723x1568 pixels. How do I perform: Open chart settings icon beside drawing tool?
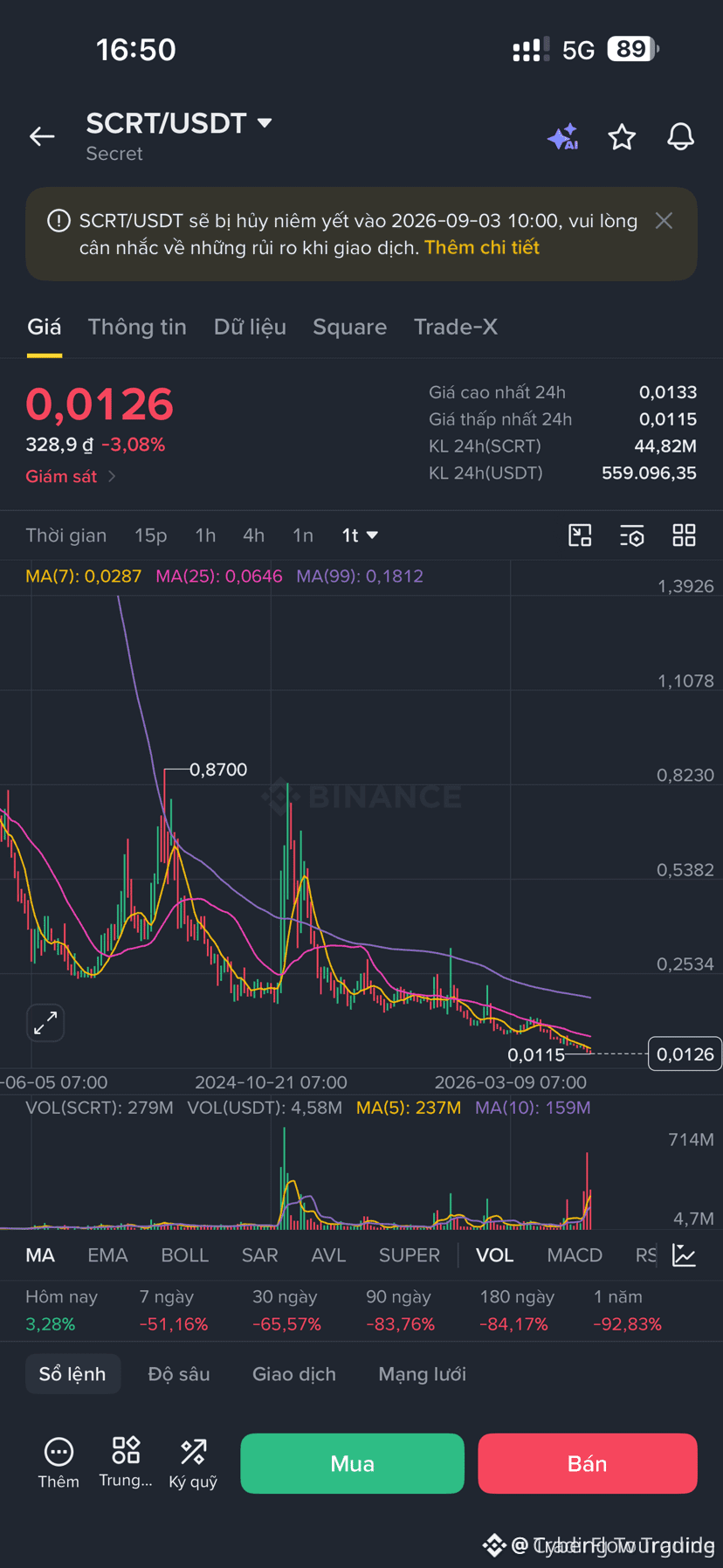pos(632,535)
